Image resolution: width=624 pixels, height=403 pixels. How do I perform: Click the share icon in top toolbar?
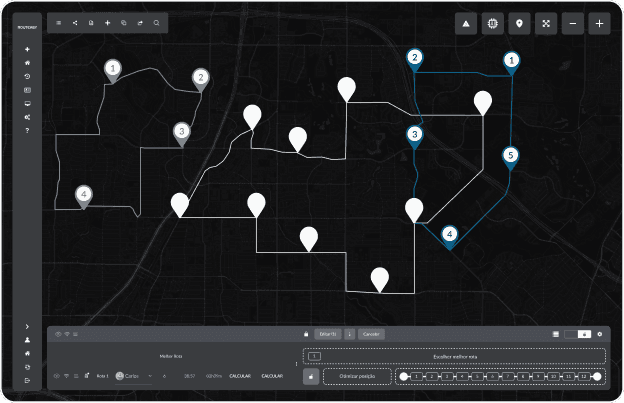coord(75,21)
